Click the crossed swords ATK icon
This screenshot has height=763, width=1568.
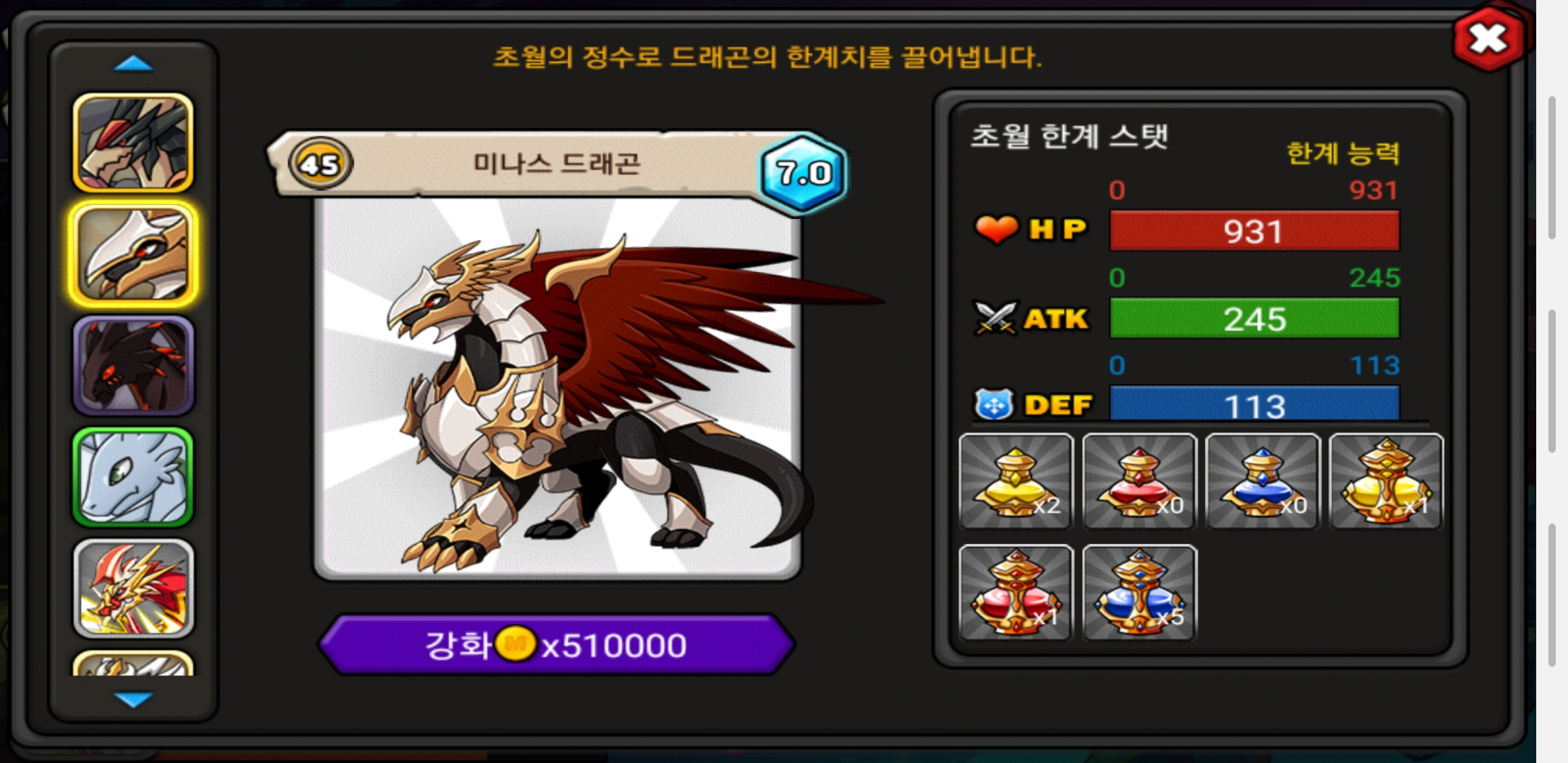pyautogui.click(x=994, y=318)
